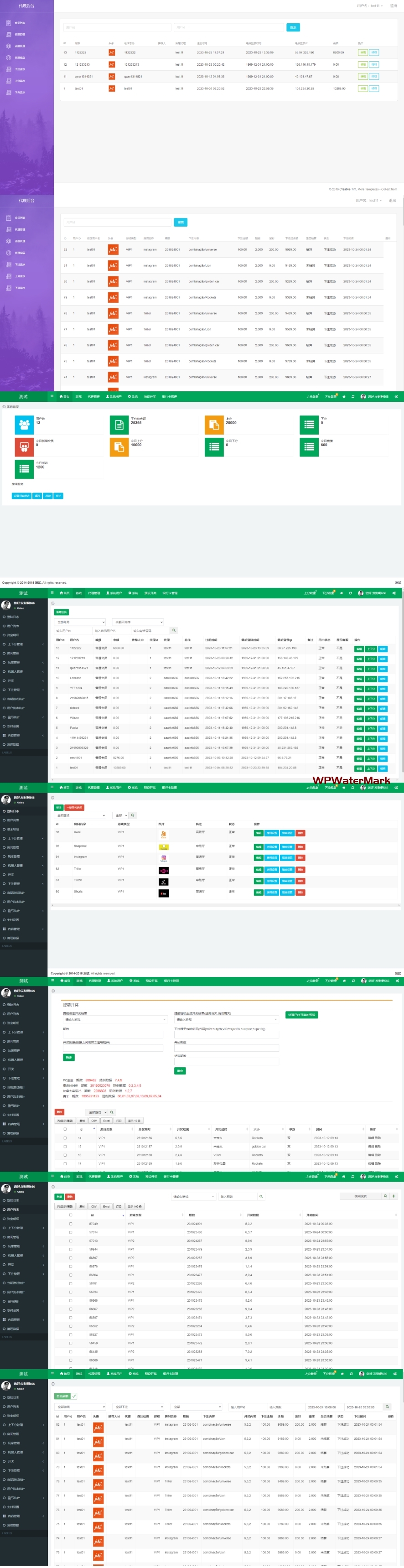Click the orange icon beside 上分 20000
404x1568 pixels.
[214, 424]
